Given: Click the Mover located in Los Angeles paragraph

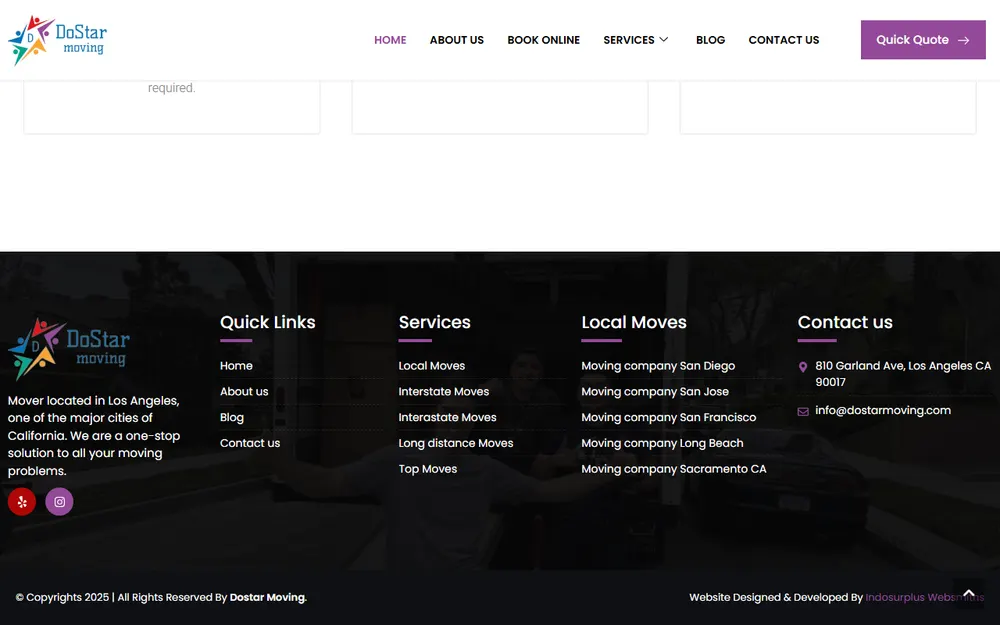Looking at the screenshot, I should tap(94, 436).
